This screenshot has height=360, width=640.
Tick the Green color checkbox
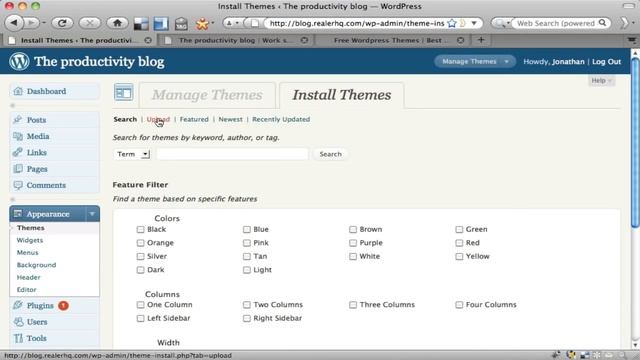coord(459,229)
